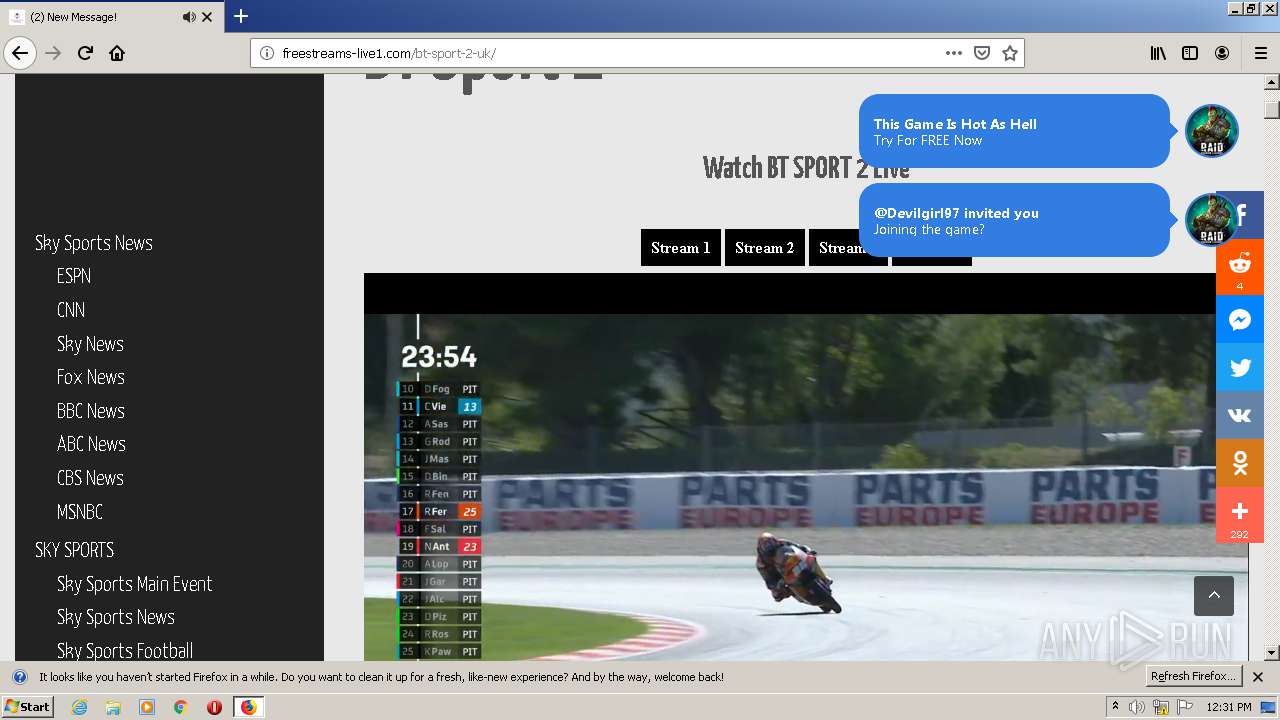The image size is (1280, 720).
Task: Select Stream 1
Action: 680,248
